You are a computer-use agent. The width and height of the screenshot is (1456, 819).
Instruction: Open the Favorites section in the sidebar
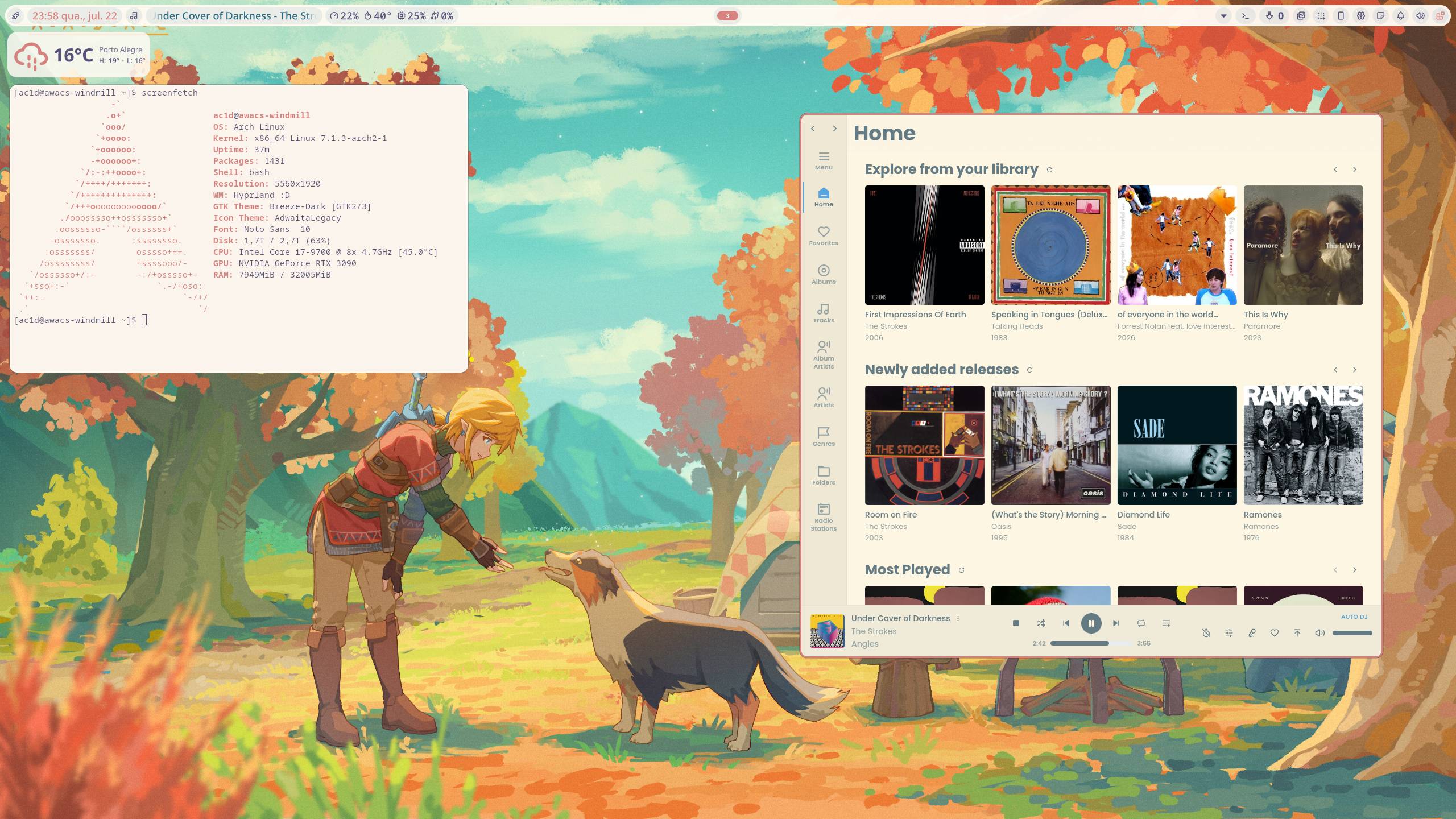click(823, 235)
